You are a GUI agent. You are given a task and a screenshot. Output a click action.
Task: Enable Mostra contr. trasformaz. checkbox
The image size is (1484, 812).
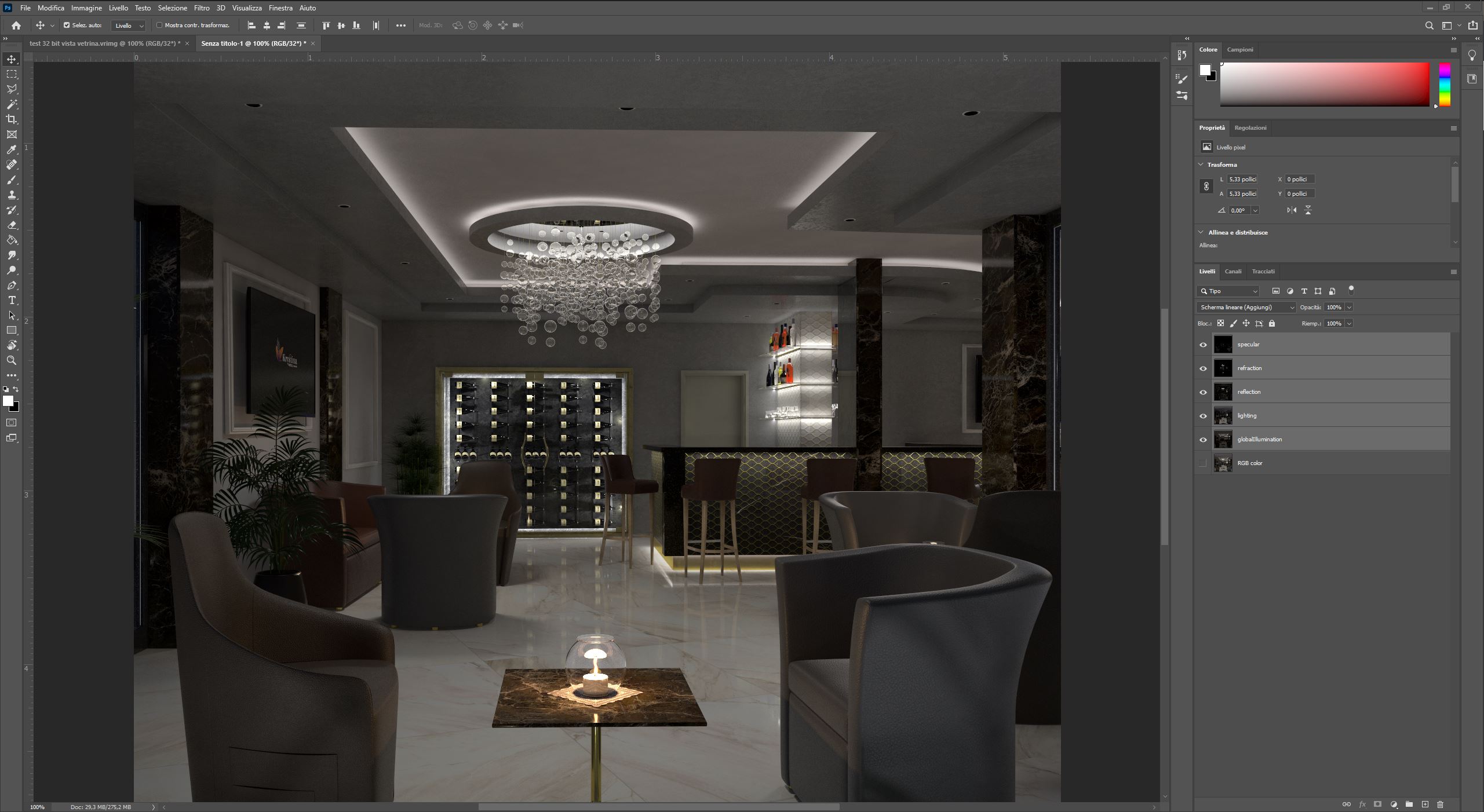(x=159, y=25)
